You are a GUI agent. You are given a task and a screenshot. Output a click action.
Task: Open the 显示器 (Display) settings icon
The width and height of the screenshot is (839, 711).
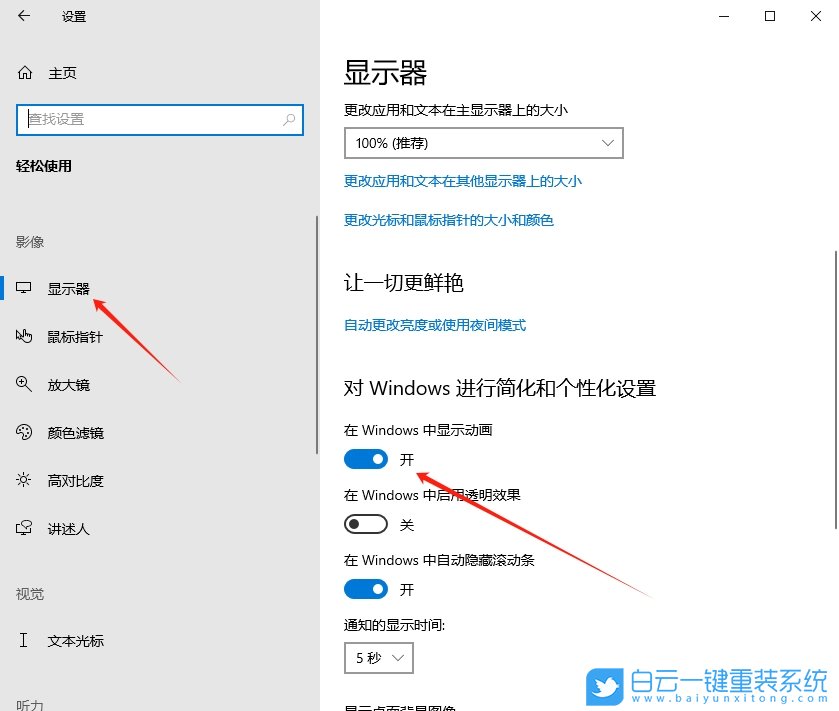pyautogui.click(x=24, y=287)
